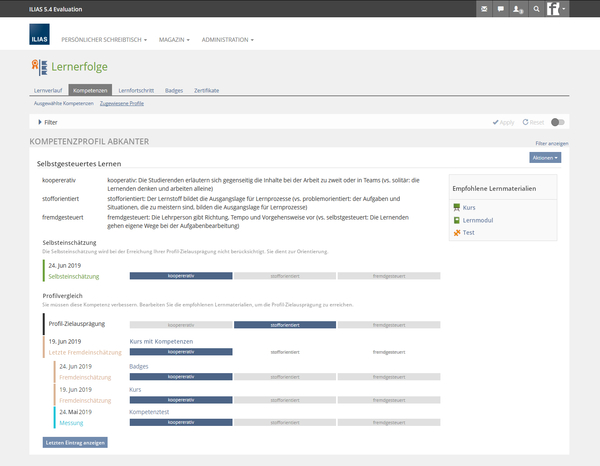Open Persönlicher Schreibtisch menu

click(104, 40)
